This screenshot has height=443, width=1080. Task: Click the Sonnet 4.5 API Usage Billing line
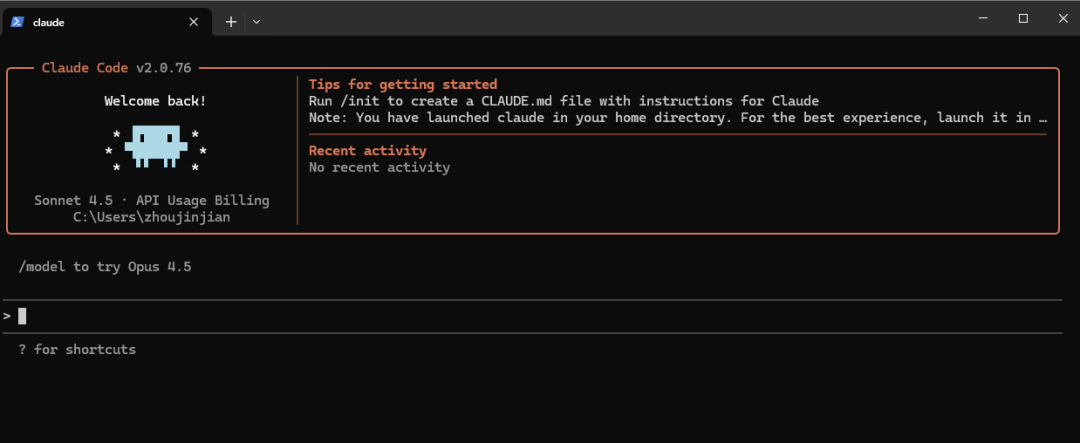point(152,200)
